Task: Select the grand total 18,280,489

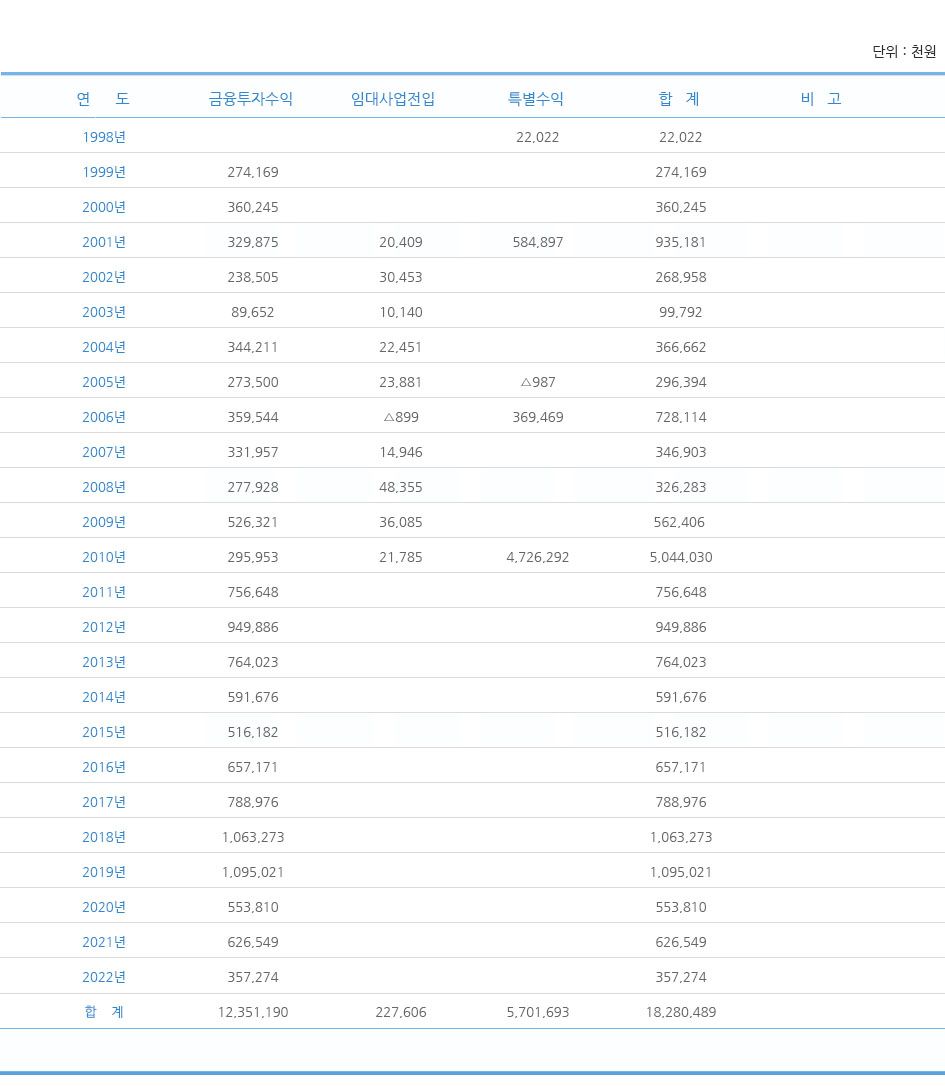Action: (x=681, y=1012)
